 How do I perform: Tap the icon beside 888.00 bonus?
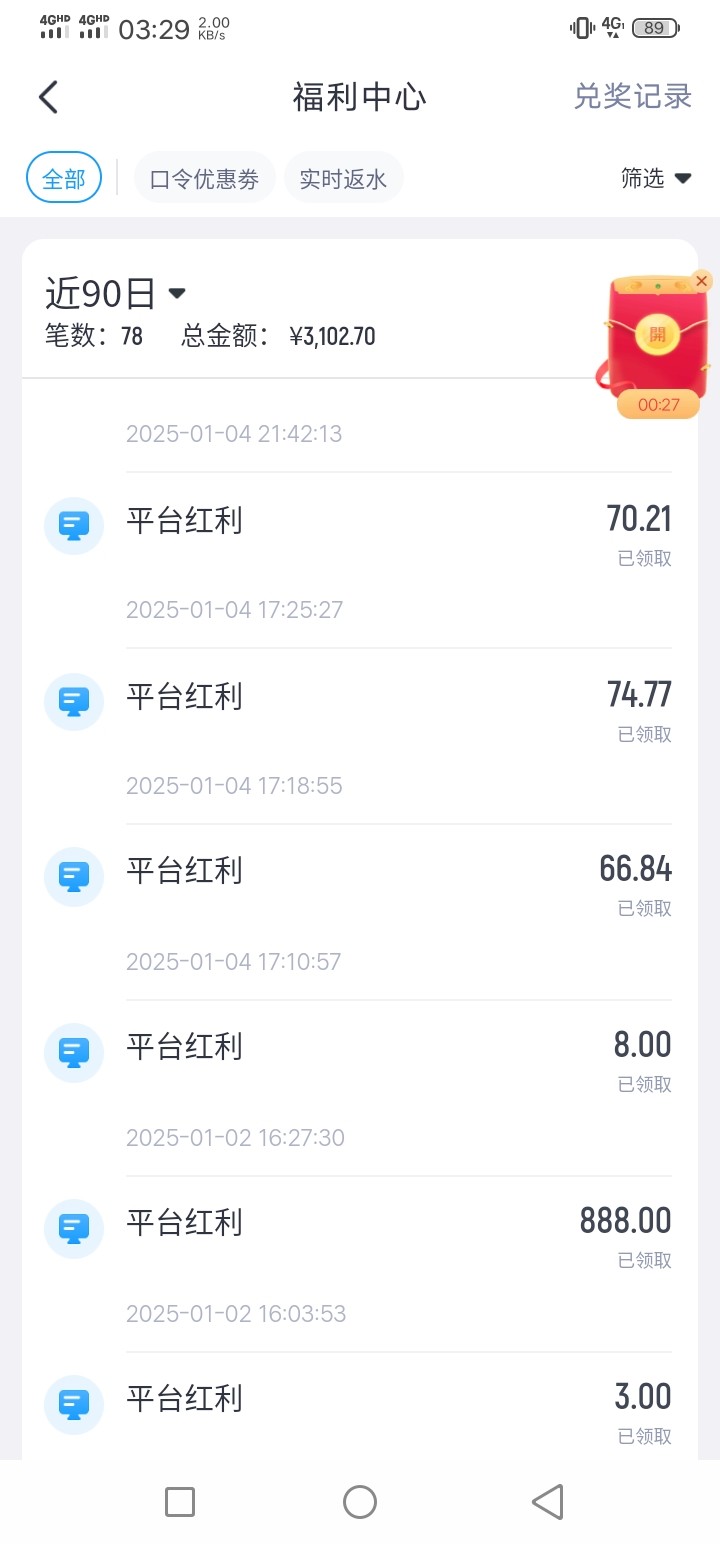pos(74,1227)
